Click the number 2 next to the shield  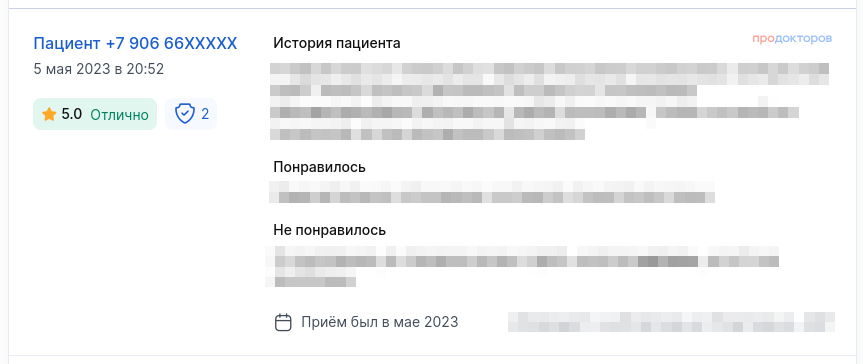click(205, 114)
